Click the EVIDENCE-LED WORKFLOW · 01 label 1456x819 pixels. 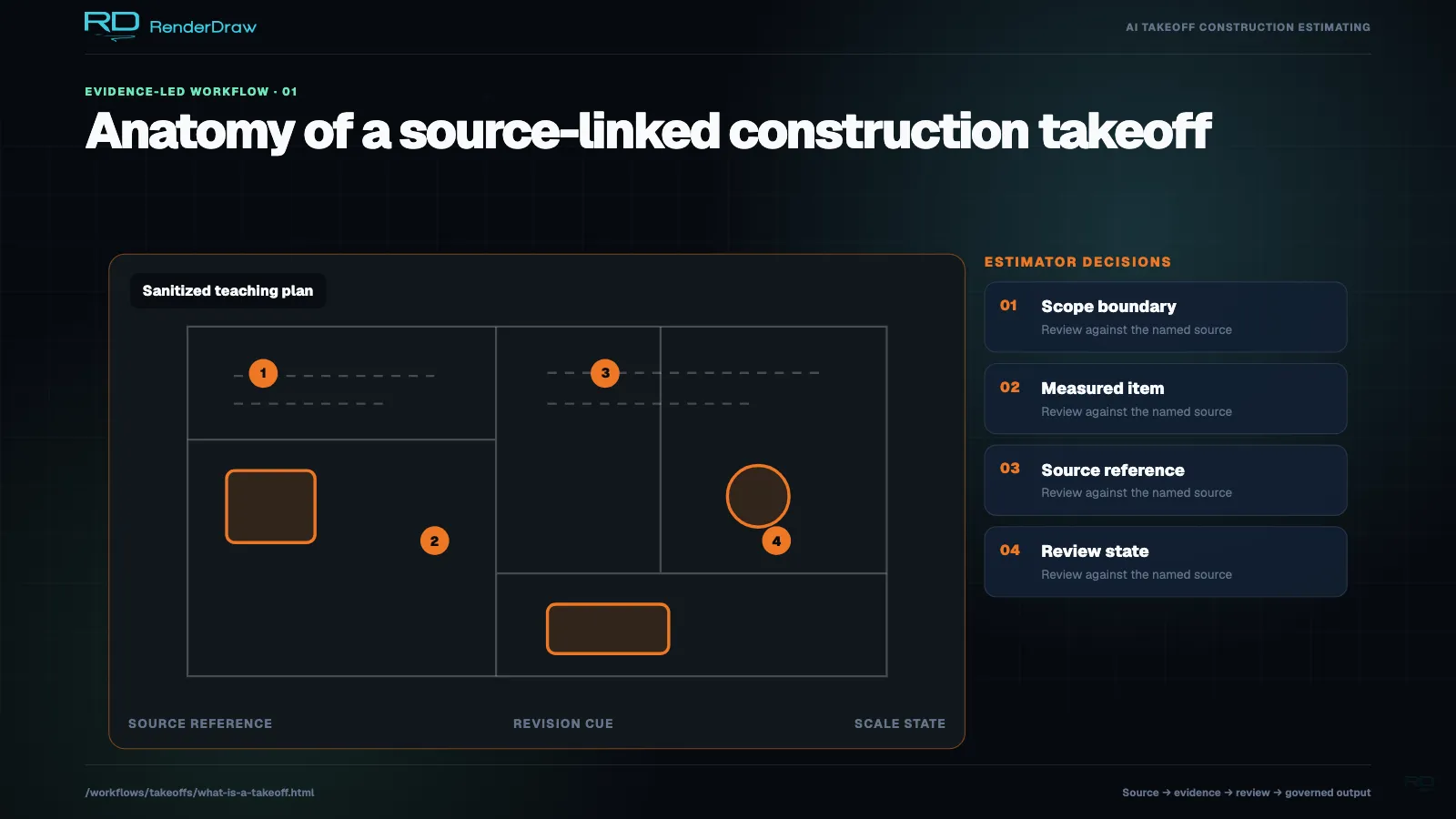click(191, 92)
